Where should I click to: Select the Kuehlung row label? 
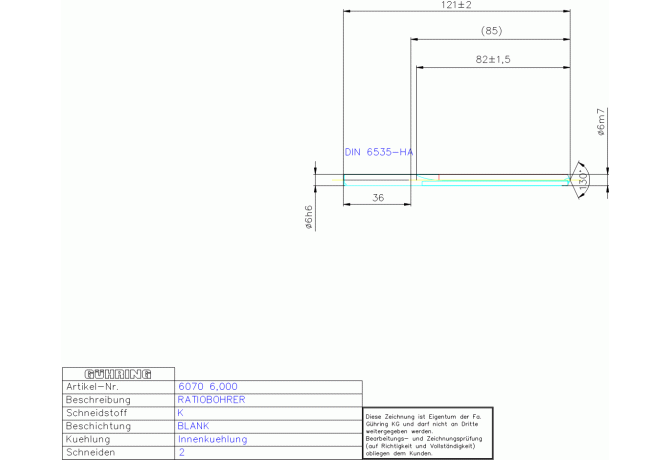pos(91,439)
